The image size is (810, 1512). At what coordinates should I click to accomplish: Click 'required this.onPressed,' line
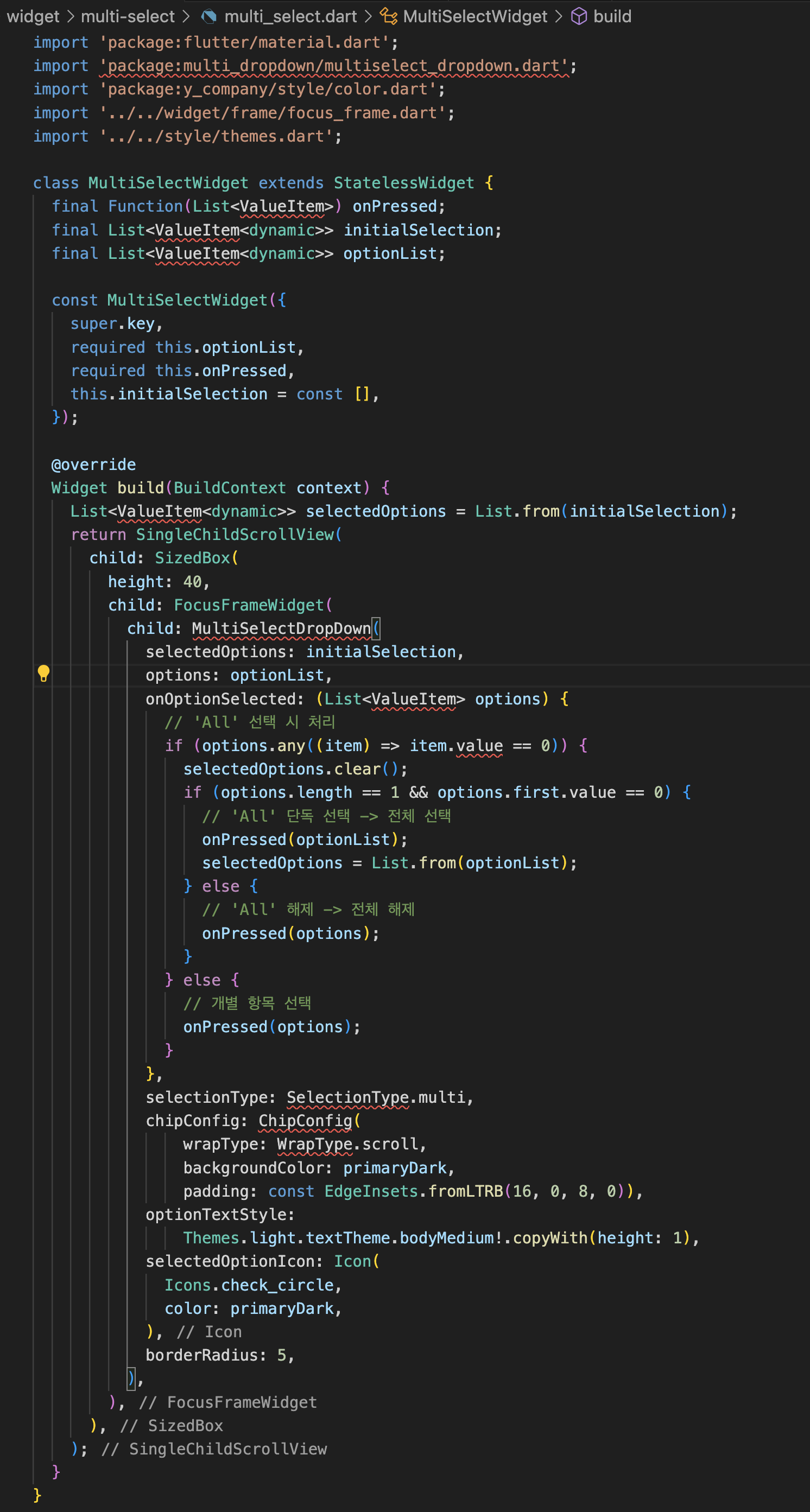(x=182, y=371)
